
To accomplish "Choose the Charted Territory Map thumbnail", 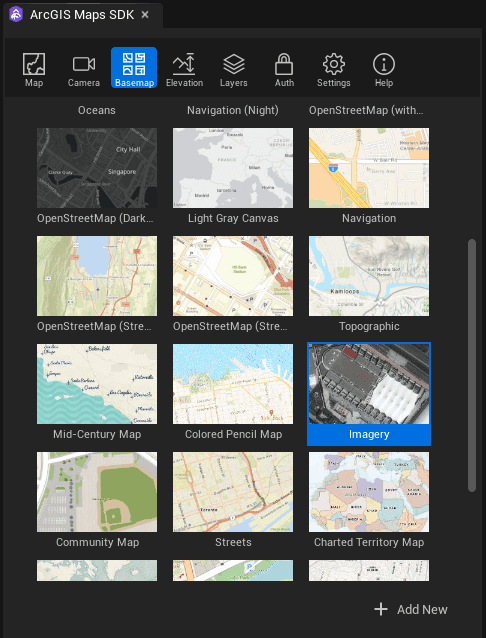I will tap(369, 492).
